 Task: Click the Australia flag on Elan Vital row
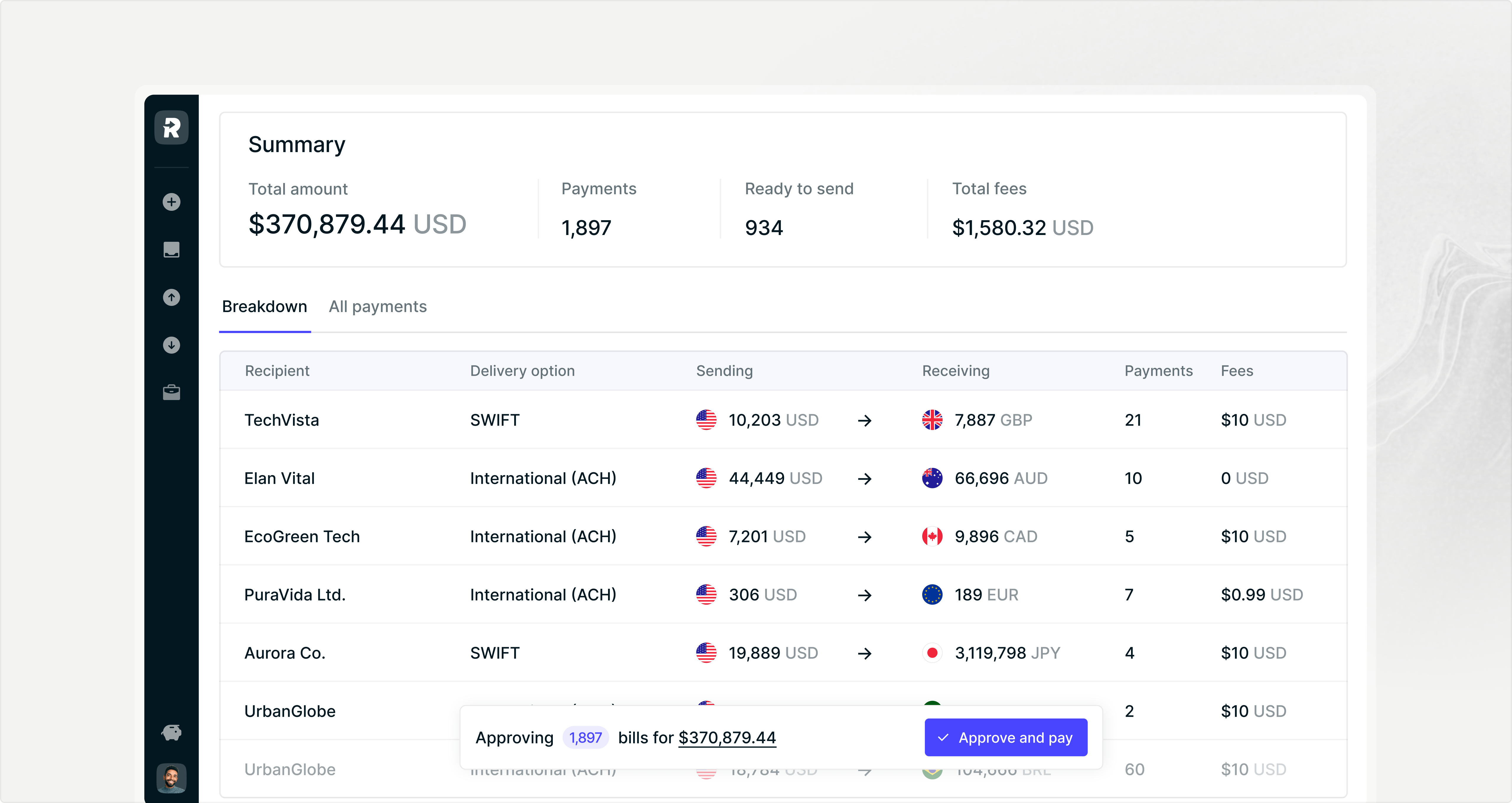(x=933, y=478)
